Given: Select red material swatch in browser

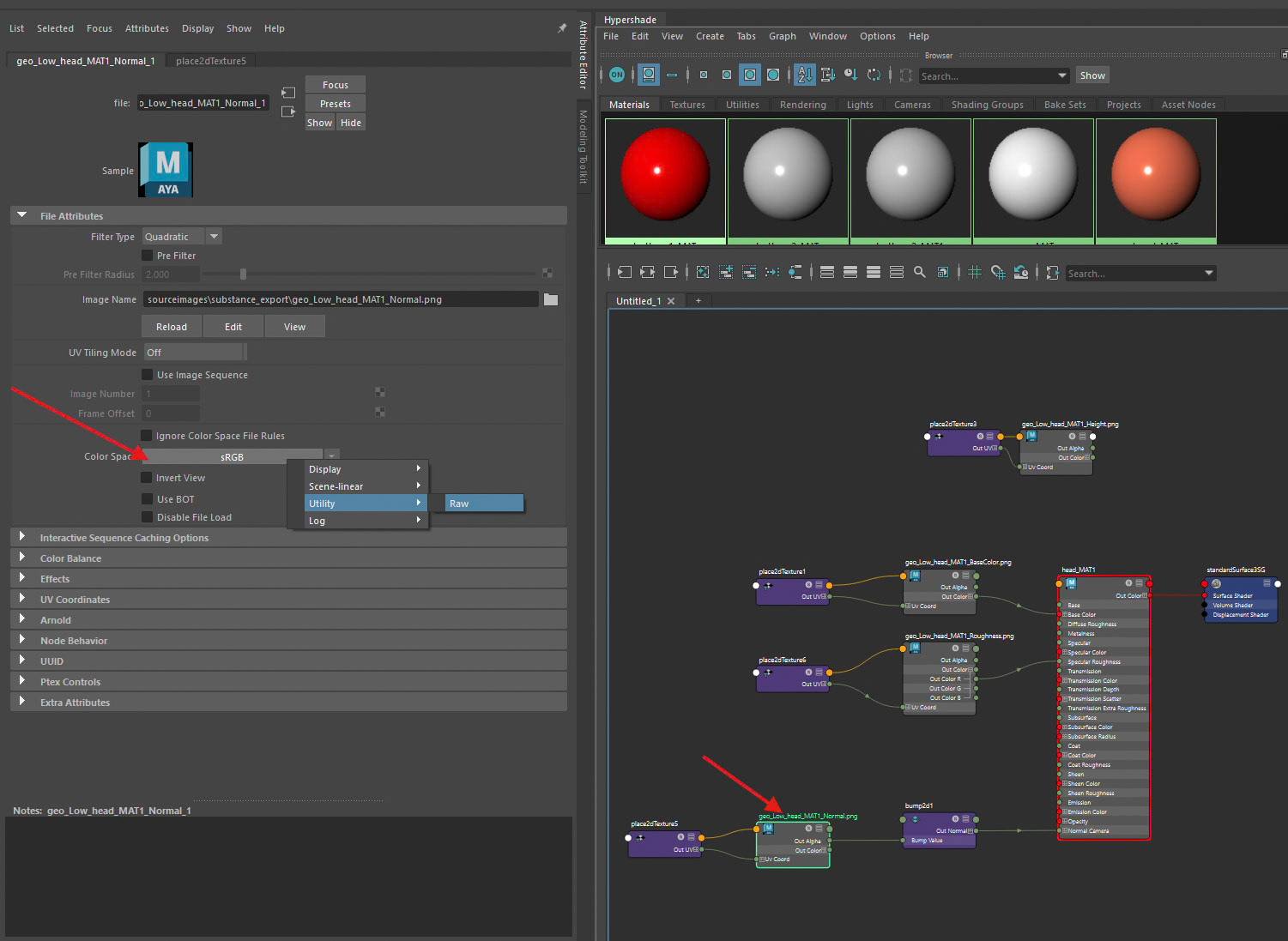Looking at the screenshot, I should (665, 181).
